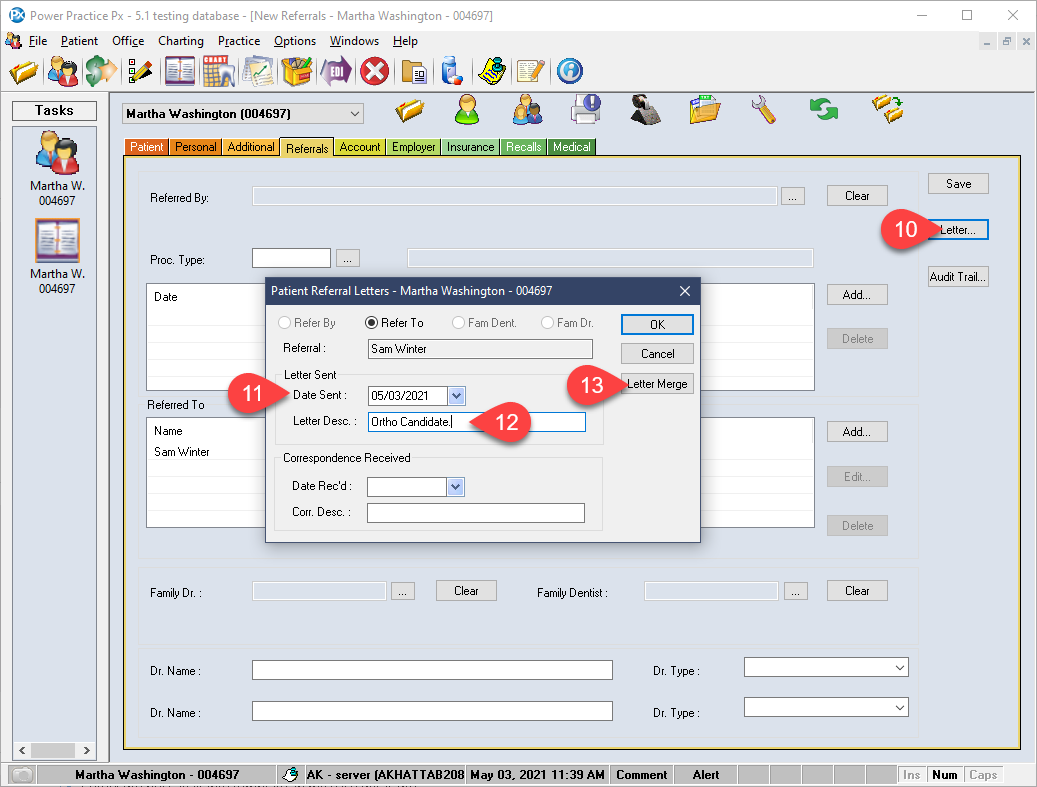This screenshot has width=1037, height=787.
Task: Click the Corr. Desc. input field
Action: click(x=476, y=513)
